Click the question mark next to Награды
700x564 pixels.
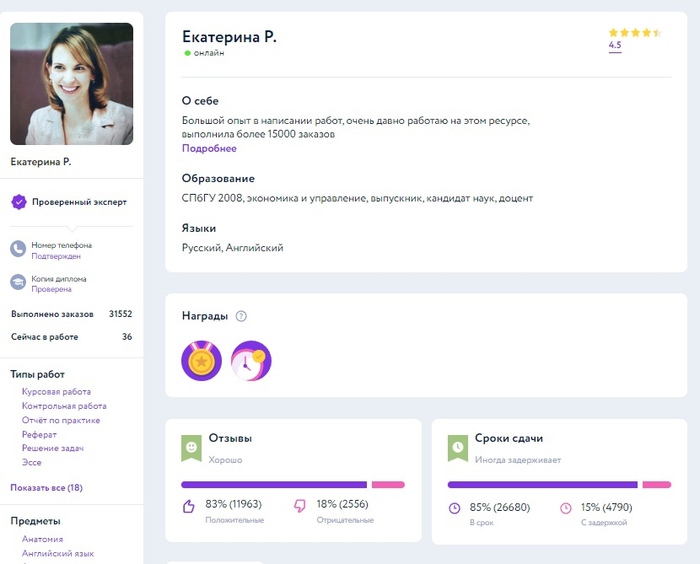(x=241, y=316)
